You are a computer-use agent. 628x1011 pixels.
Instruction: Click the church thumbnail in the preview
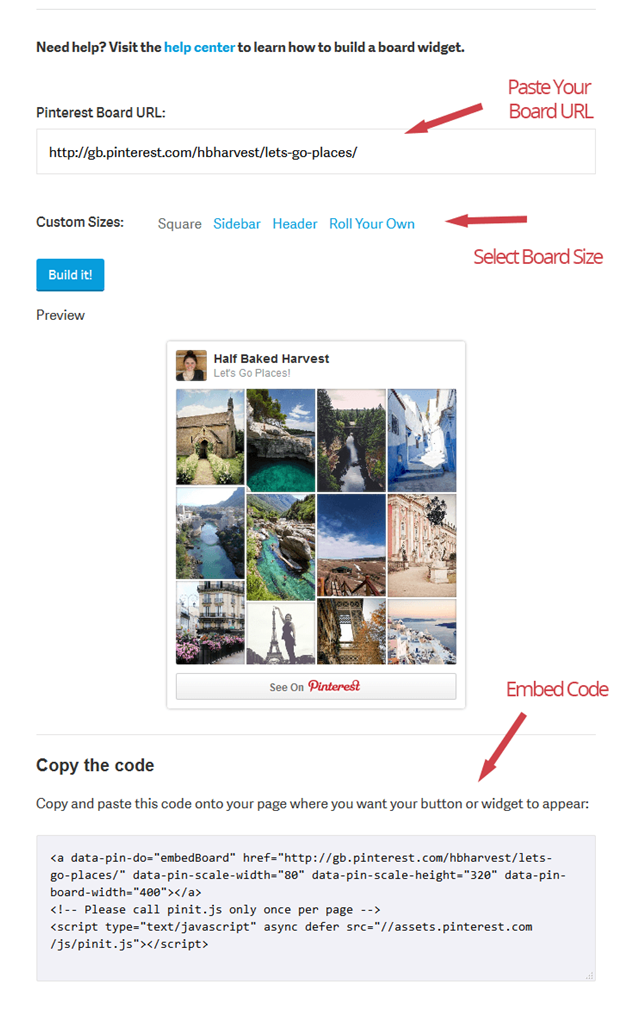(210, 435)
